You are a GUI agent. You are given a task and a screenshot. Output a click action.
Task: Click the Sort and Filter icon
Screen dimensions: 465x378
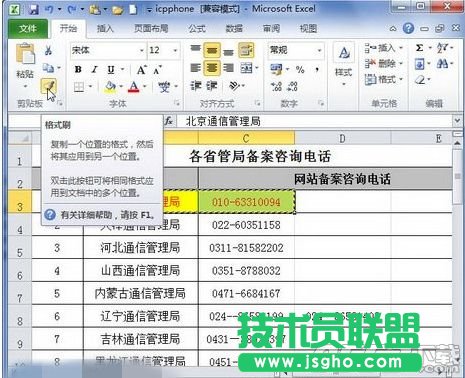pos(443,48)
